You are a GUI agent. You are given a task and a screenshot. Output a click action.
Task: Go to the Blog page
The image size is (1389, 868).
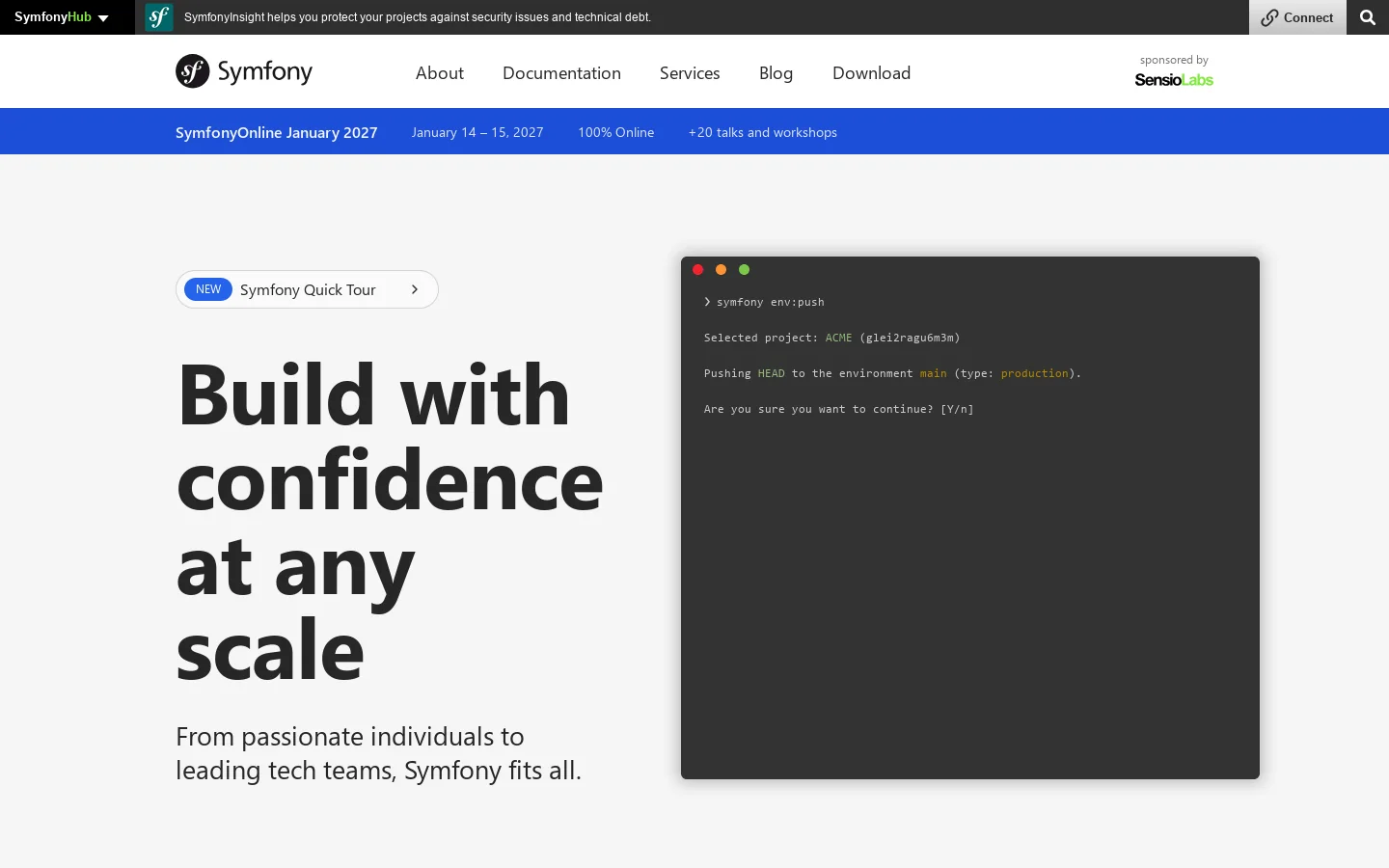pos(776,73)
